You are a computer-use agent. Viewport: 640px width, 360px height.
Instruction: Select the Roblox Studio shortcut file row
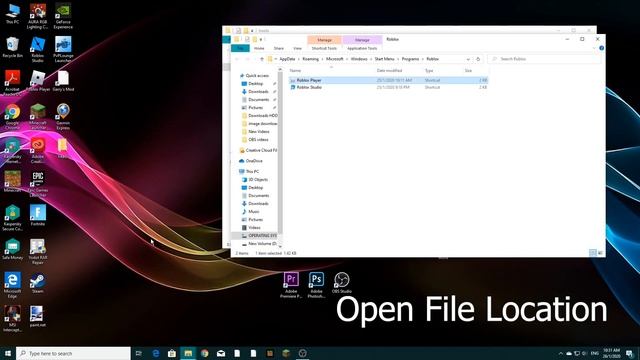coord(388,87)
